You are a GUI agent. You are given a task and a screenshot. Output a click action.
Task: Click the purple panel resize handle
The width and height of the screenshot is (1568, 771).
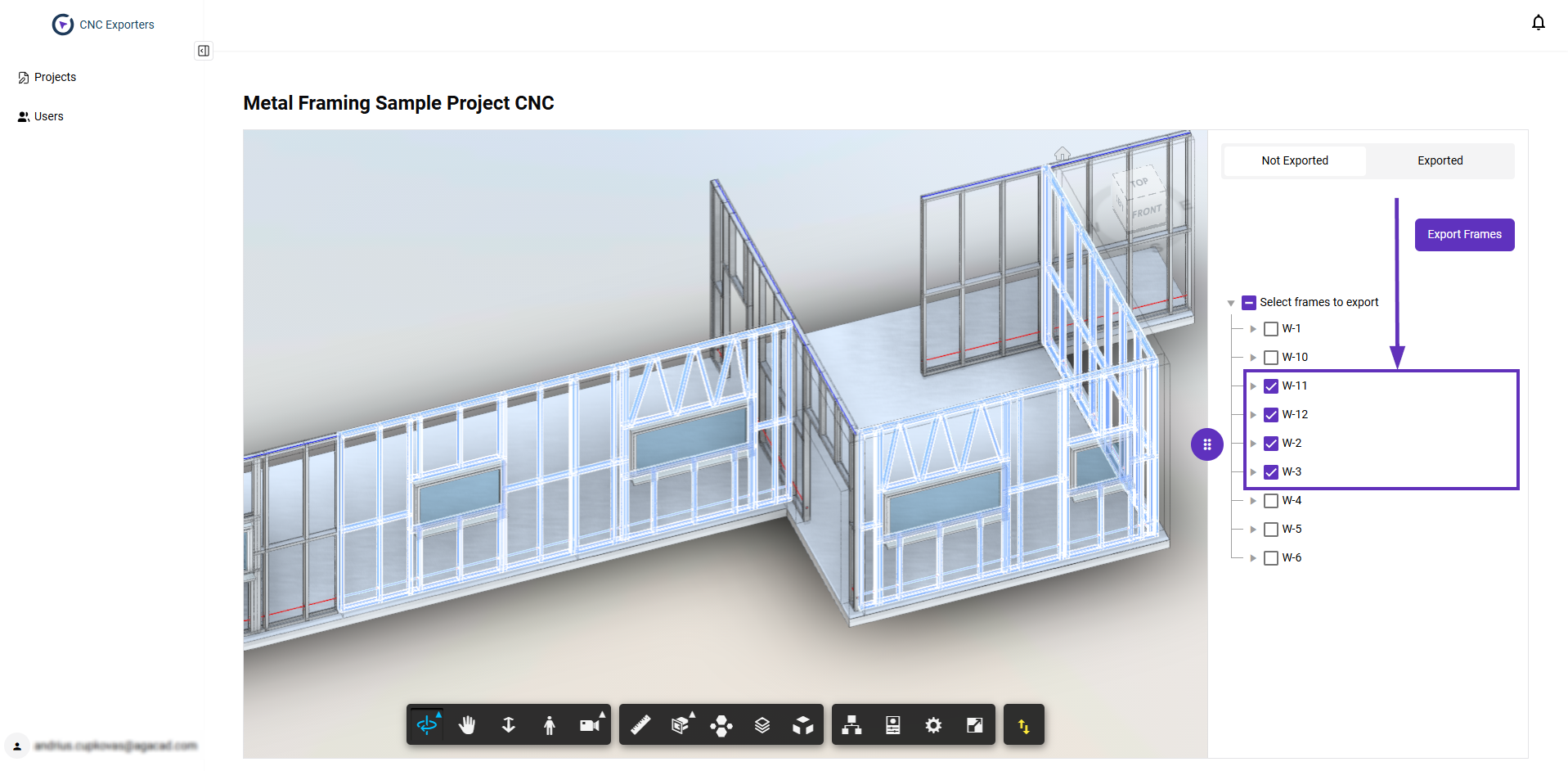point(1206,444)
